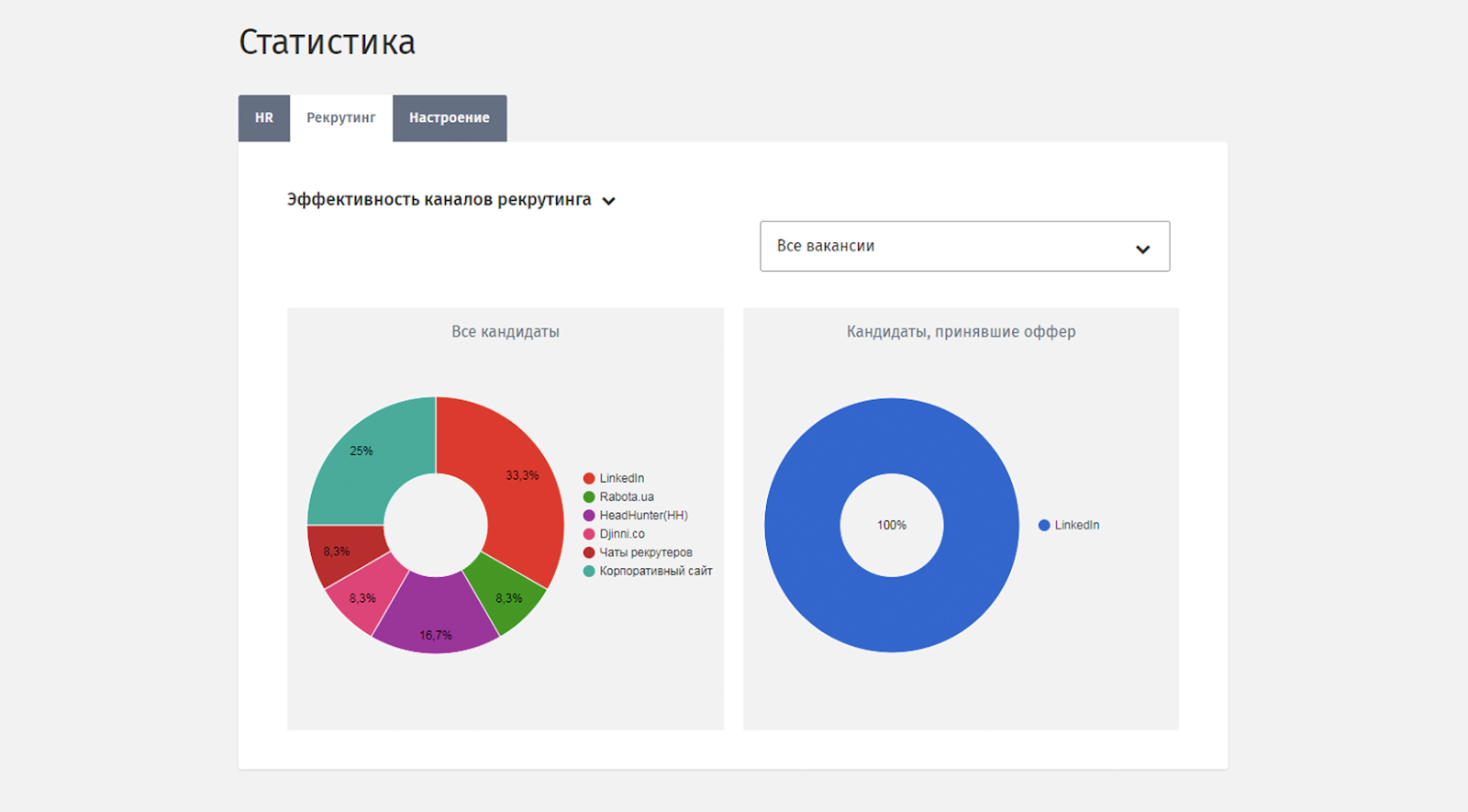Screen dimensions: 1468x812
Task: Click the Все кандидаты chart title
Action: [x=506, y=332]
